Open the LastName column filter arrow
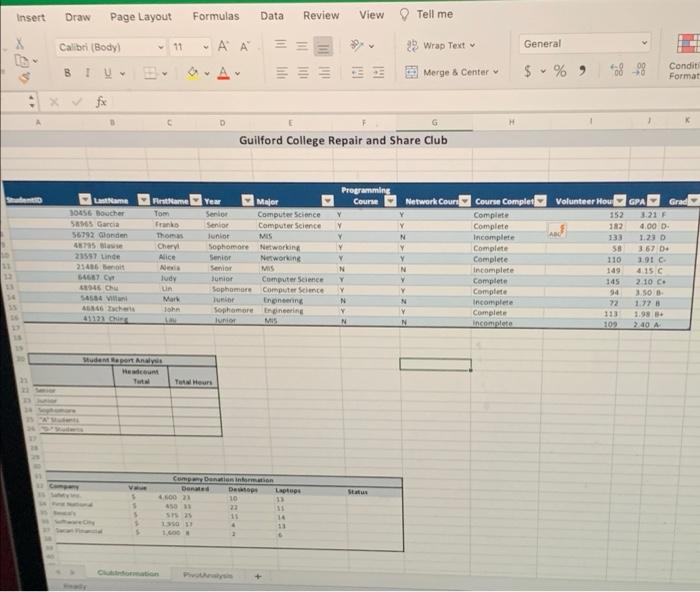 143,199
